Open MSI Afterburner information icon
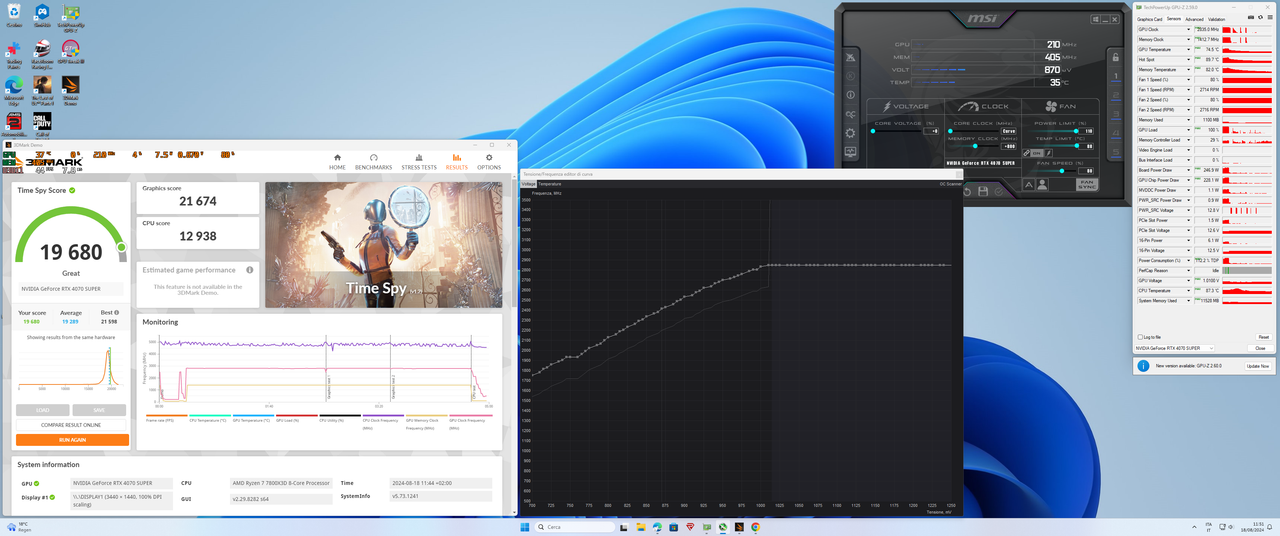1280x536 pixels. (x=850, y=95)
